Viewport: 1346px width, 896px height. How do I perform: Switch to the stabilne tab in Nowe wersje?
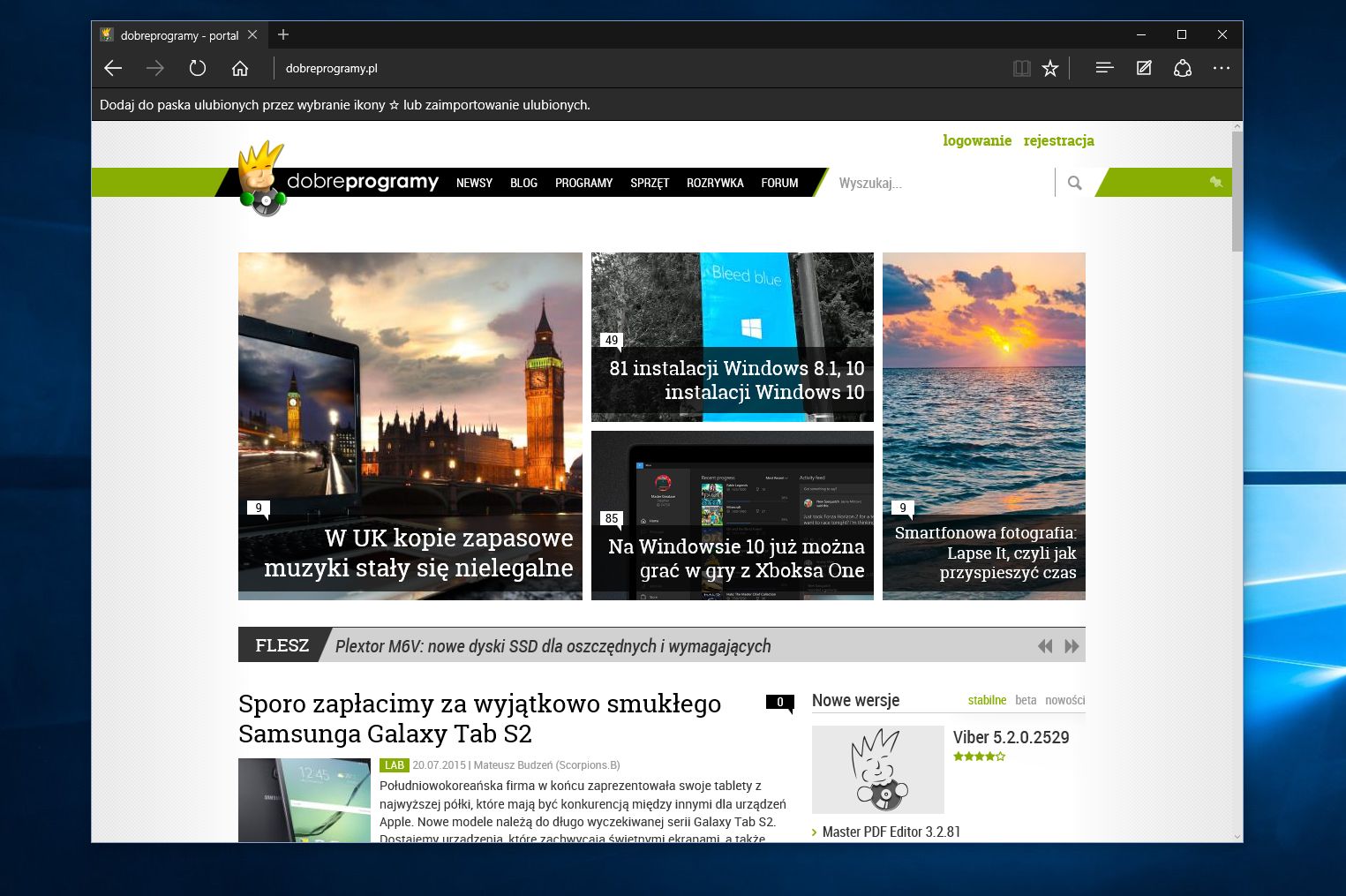click(x=987, y=700)
